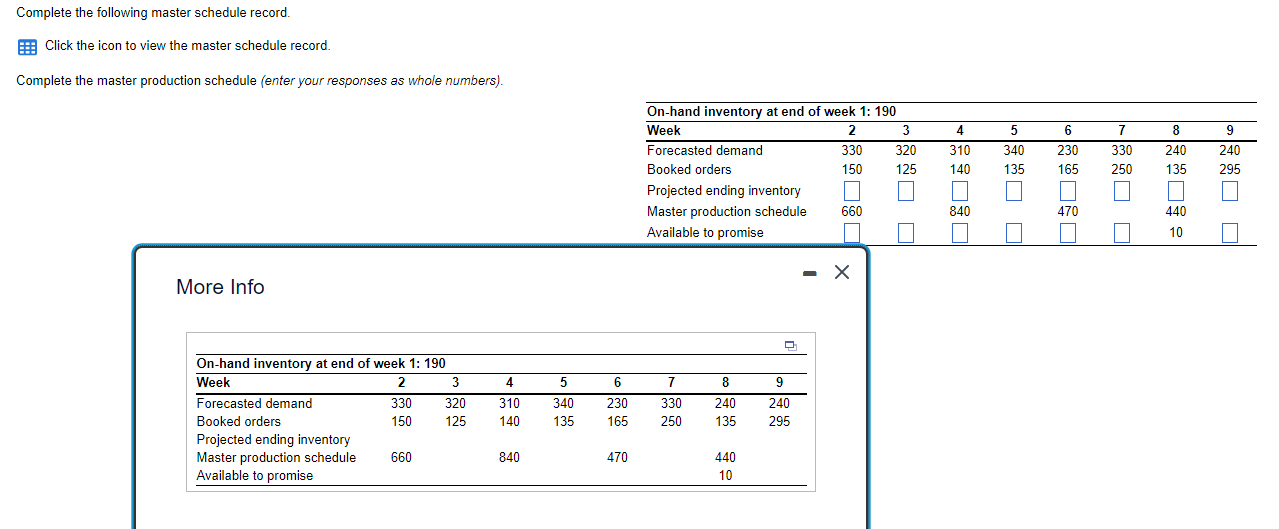Click the week 8 projected ending inventory field

point(1176,191)
